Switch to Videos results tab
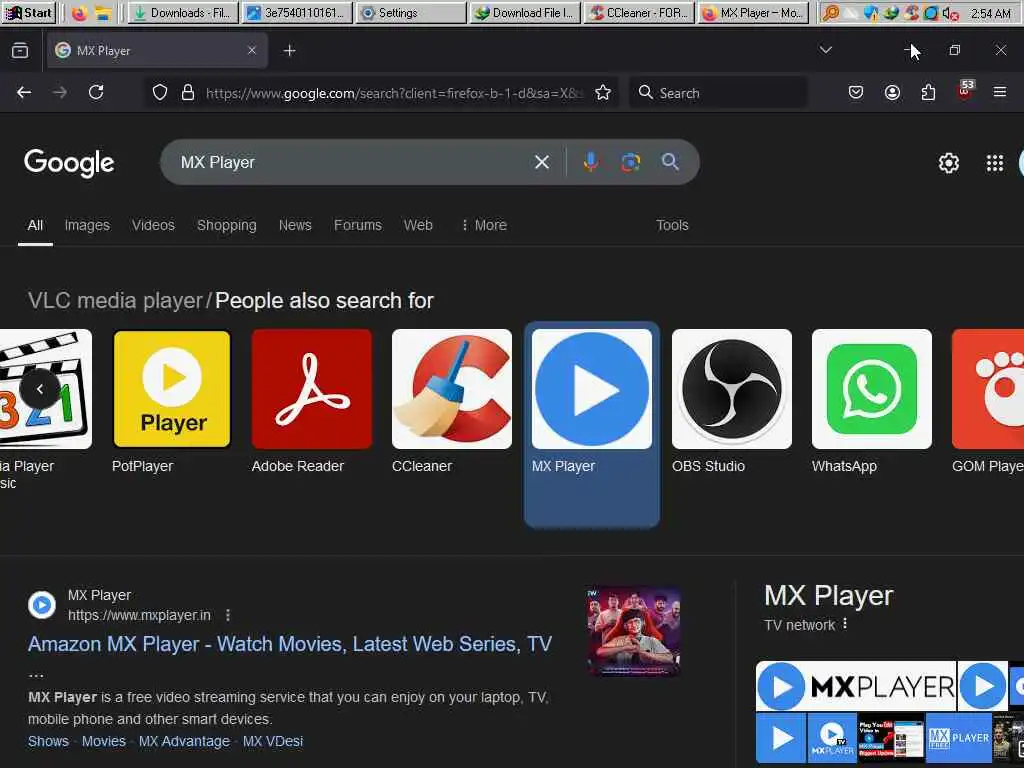The image size is (1024, 768). pyautogui.click(x=153, y=225)
